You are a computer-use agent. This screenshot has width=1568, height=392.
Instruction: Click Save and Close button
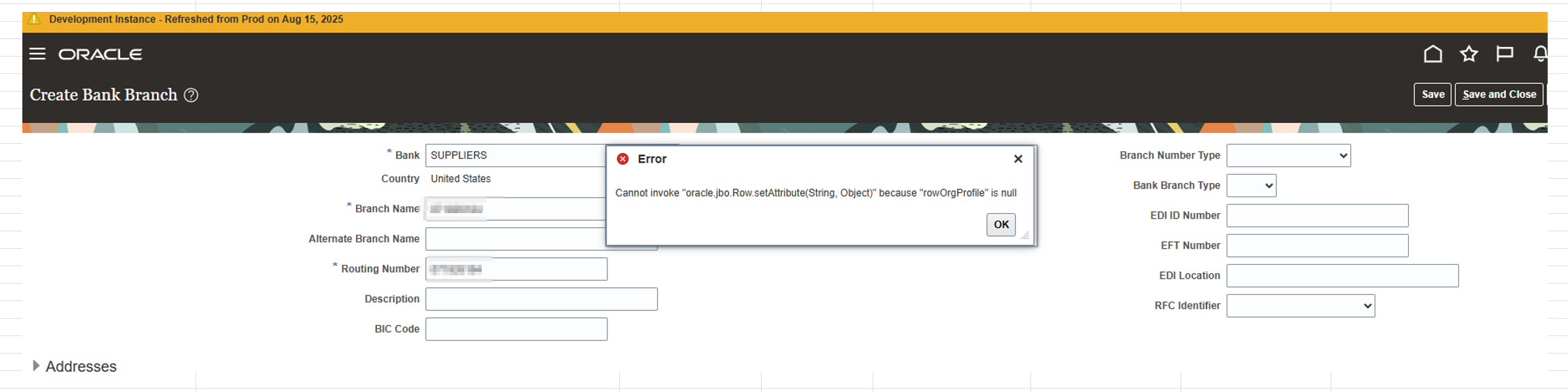click(x=1499, y=94)
